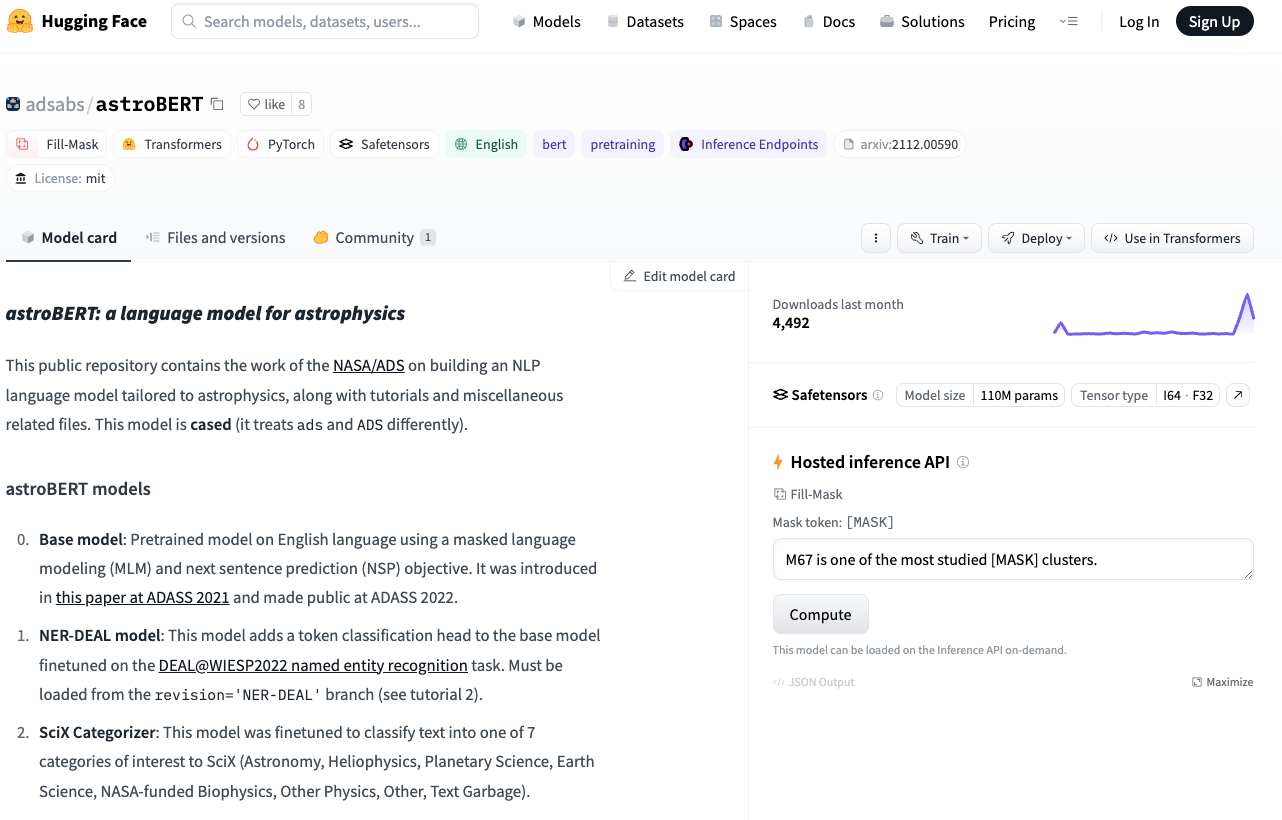Copy the model name astroBERT

tap(217, 104)
